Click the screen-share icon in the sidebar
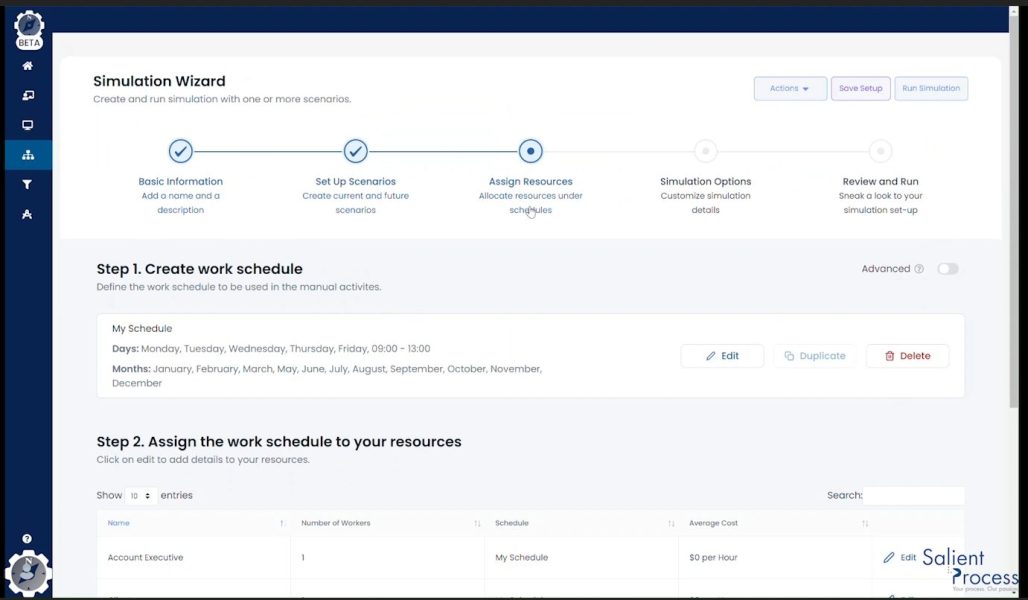The image size is (1028, 600). pos(27,95)
